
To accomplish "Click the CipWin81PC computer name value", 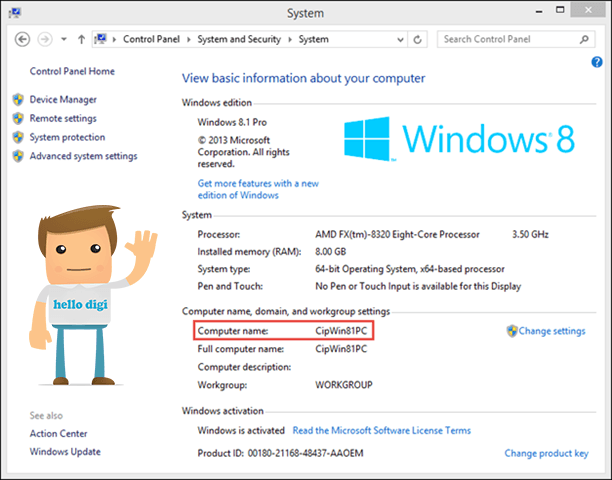I will pos(341,331).
